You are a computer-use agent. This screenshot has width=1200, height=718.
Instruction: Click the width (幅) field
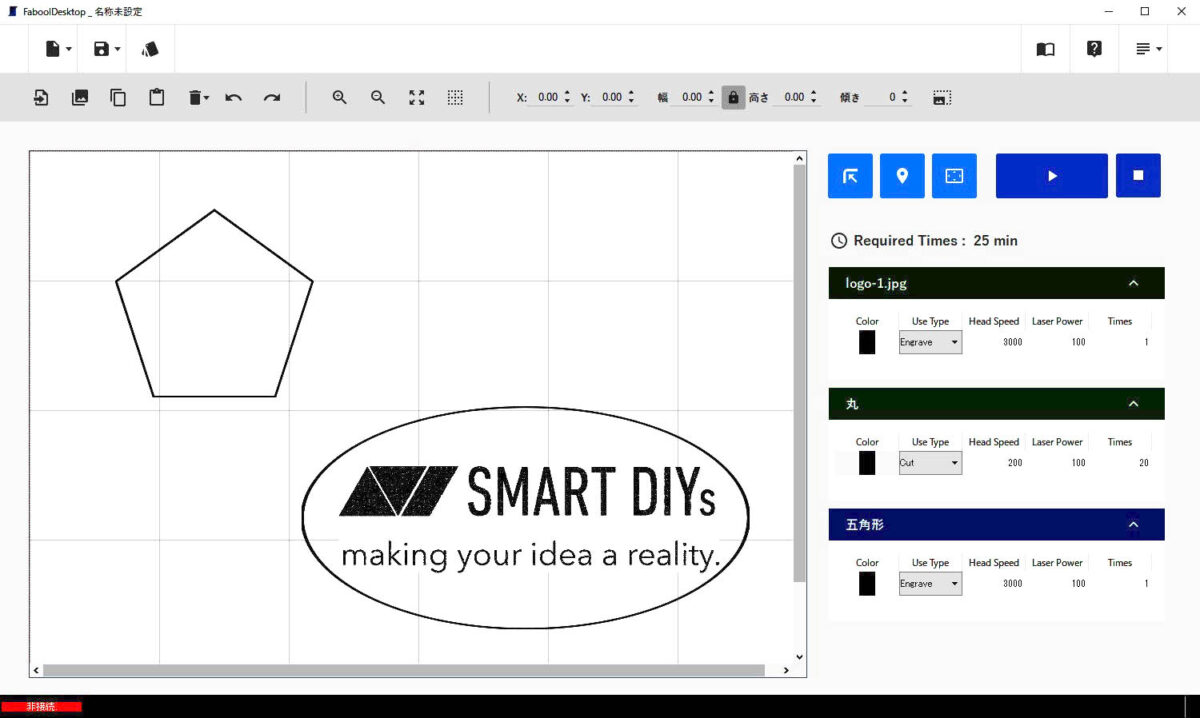690,97
